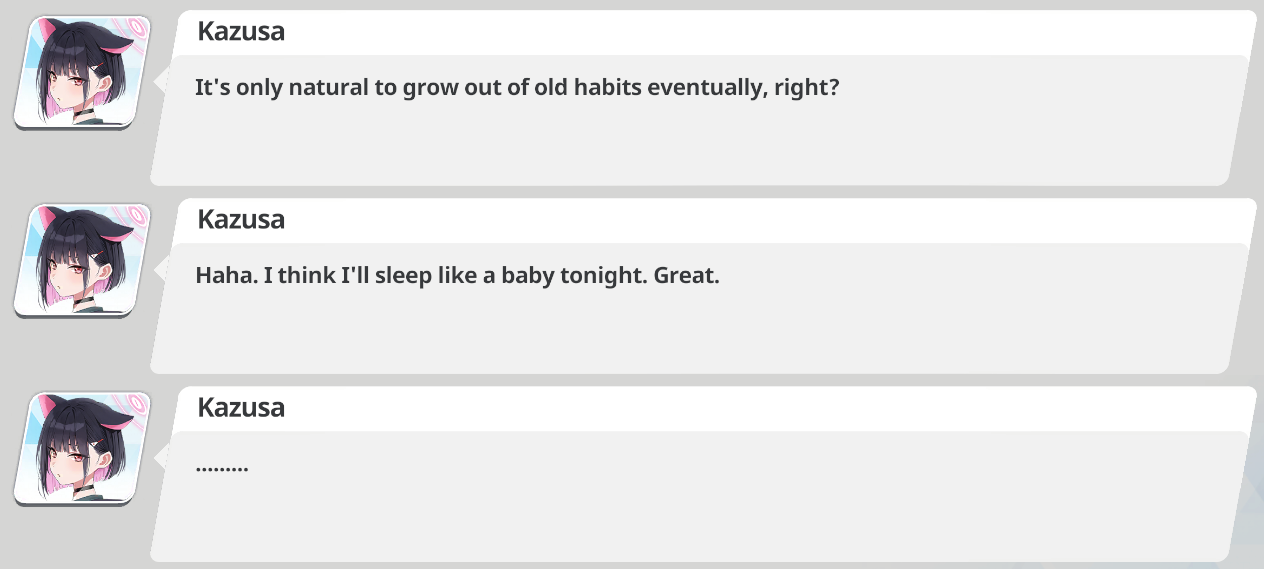Select the '.........' message text
1264x569 pixels.
point(222,467)
